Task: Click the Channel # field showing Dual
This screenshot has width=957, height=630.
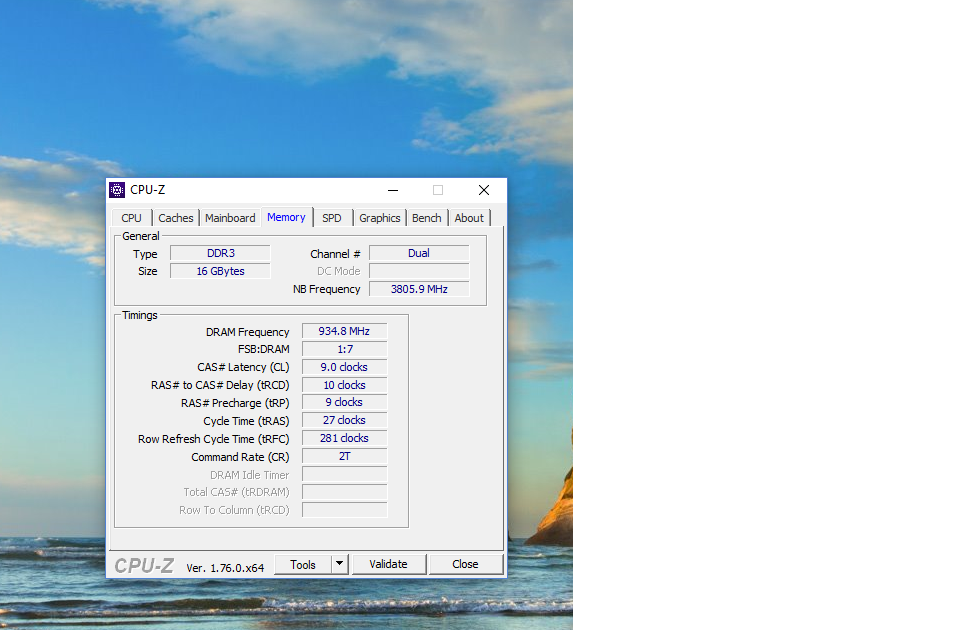Action: tap(419, 253)
